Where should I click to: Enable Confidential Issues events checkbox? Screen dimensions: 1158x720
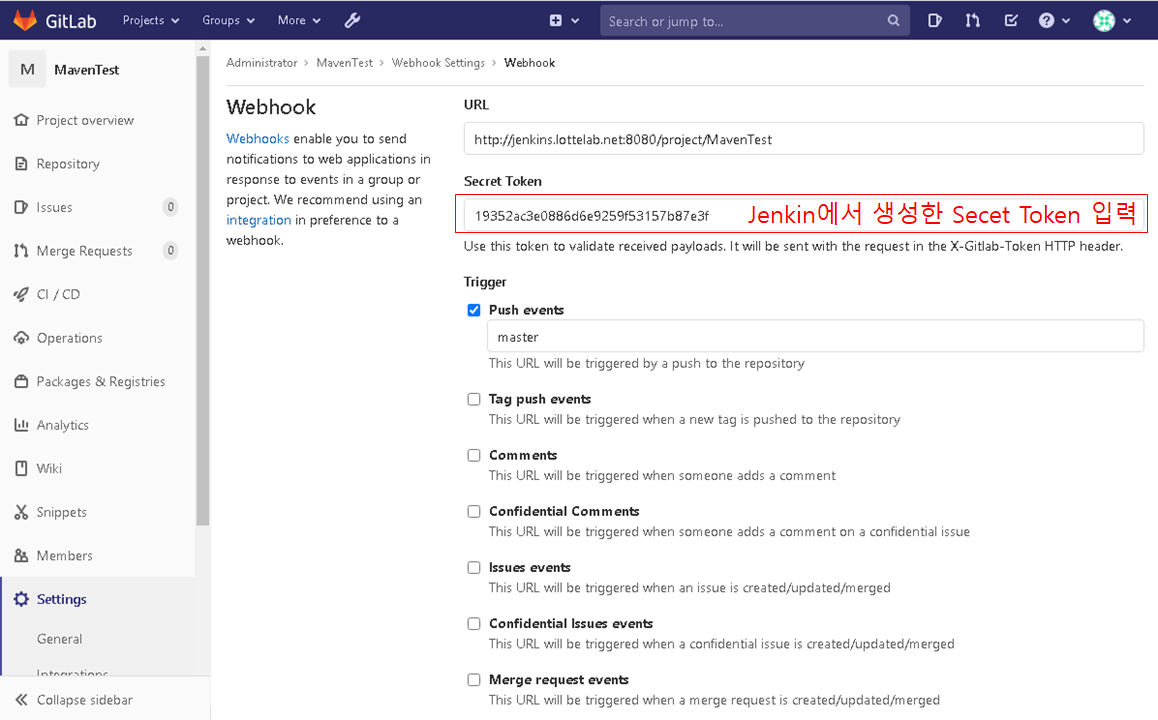point(474,624)
